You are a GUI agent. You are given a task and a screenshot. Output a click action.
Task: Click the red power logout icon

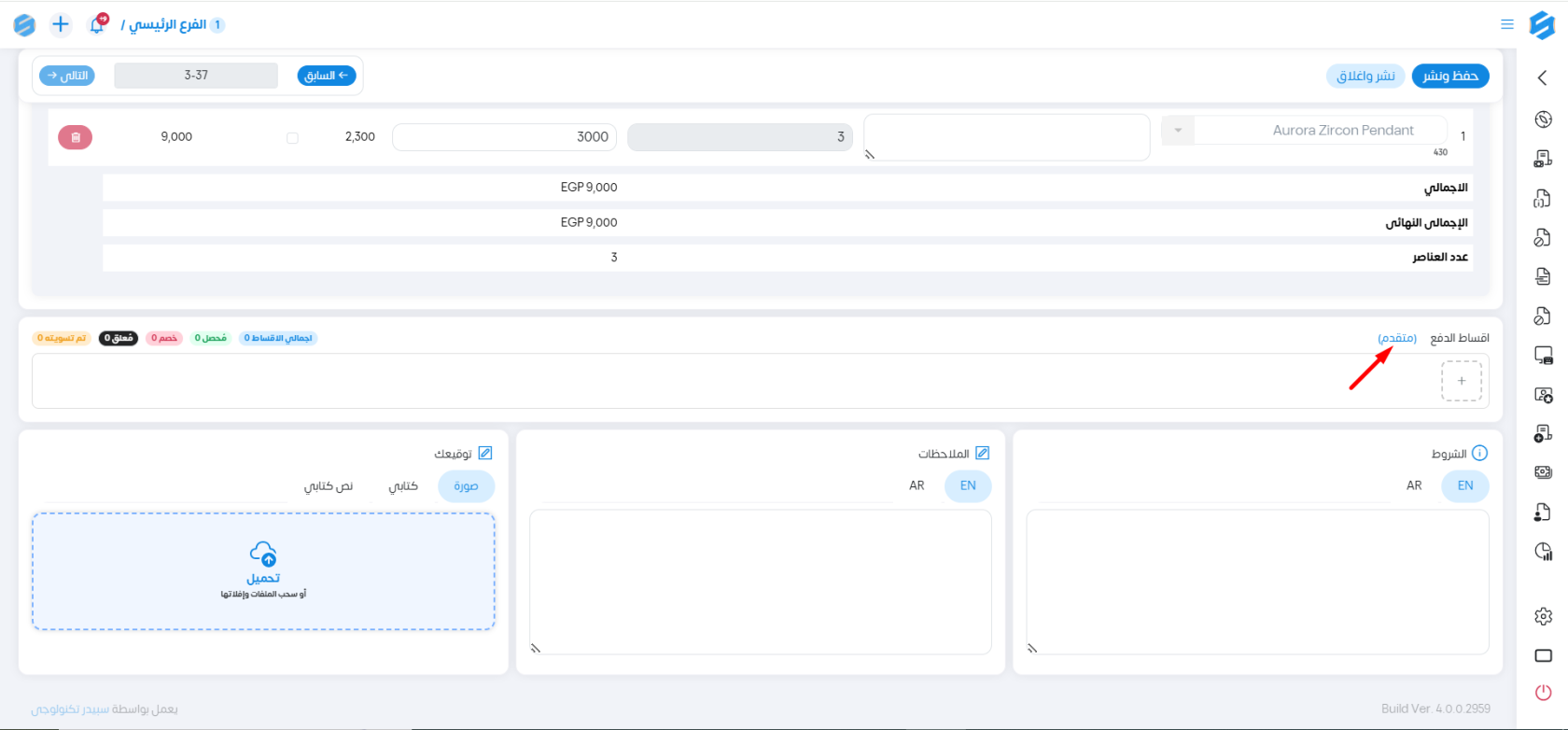click(1543, 693)
